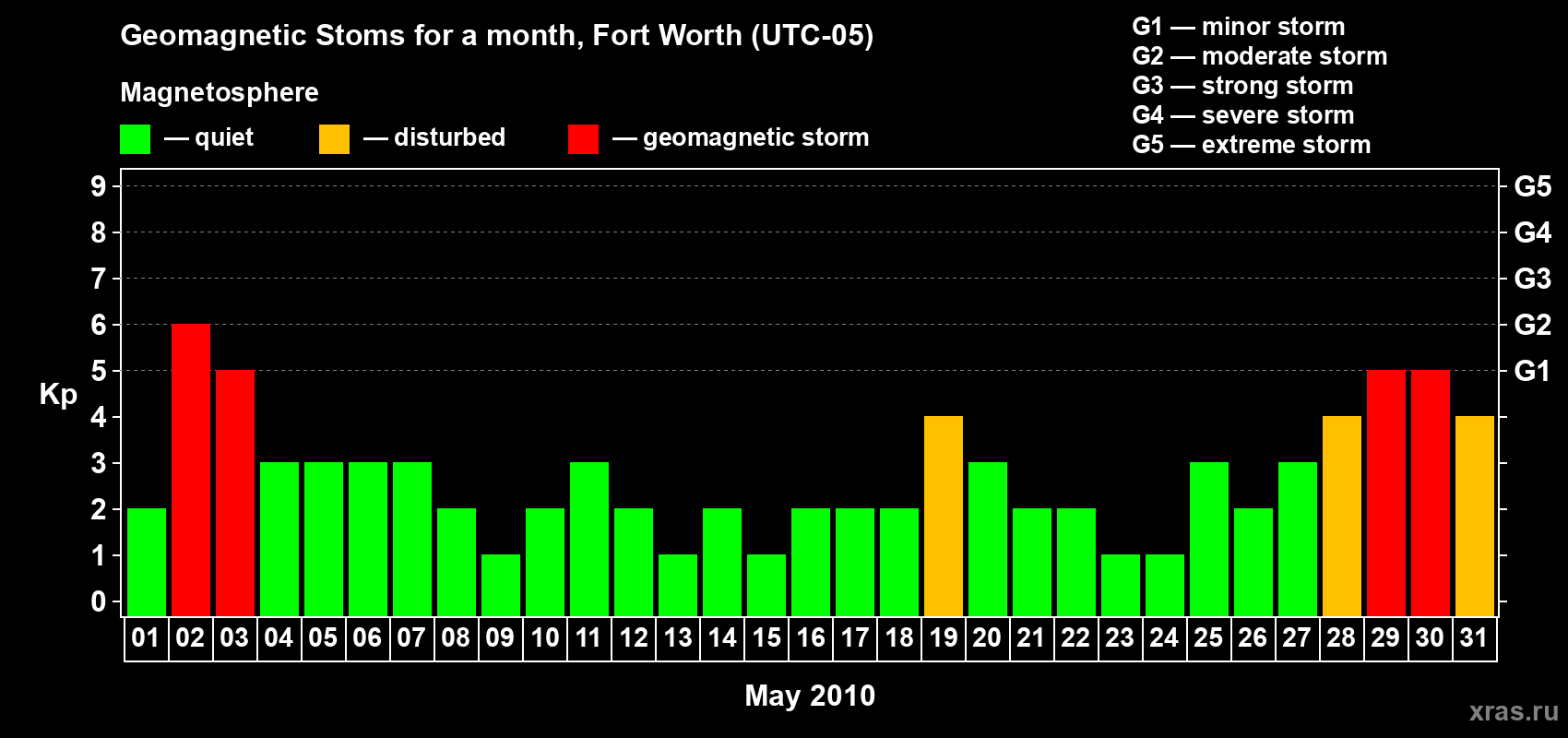Click the 'quiet' legend label

tap(224, 137)
